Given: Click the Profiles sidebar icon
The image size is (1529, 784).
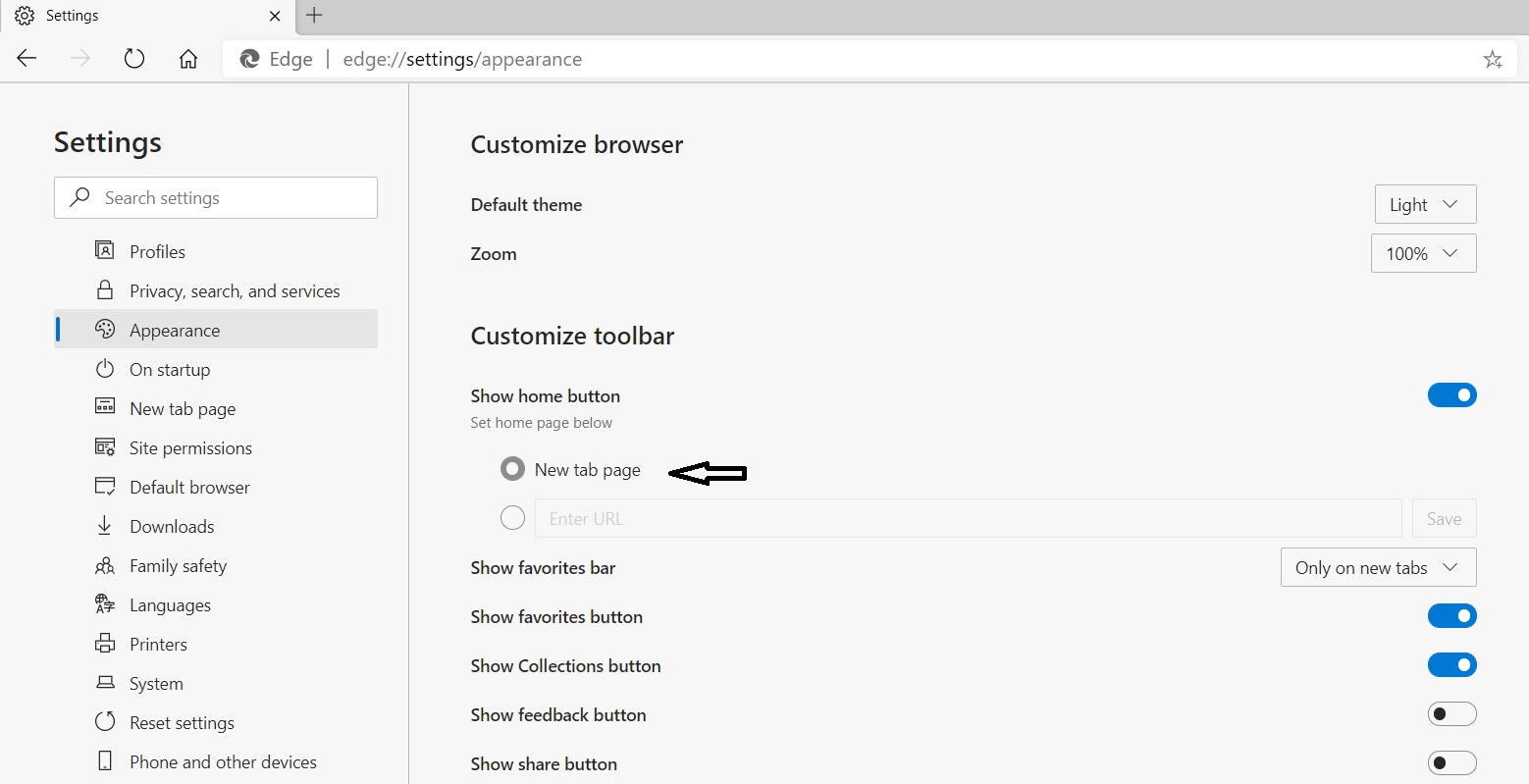Looking at the screenshot, I should click(x=105, y=251).
